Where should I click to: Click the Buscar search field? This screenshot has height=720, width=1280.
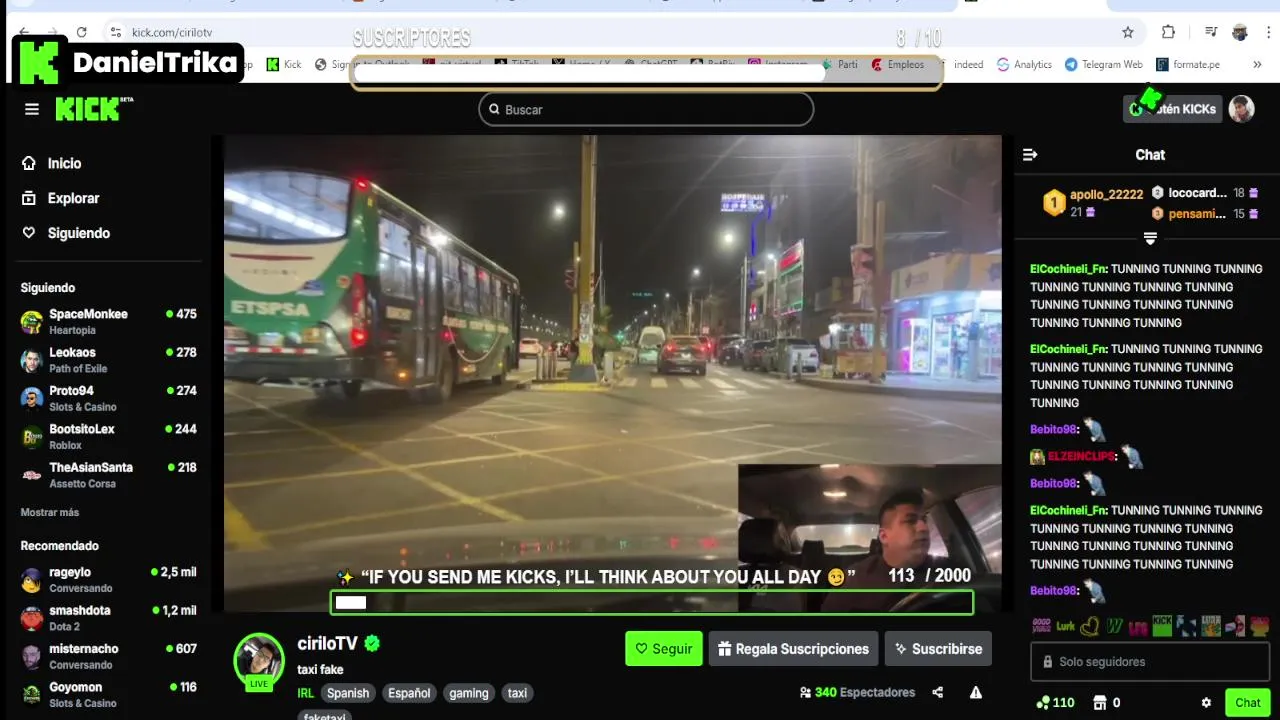point(646,109)
